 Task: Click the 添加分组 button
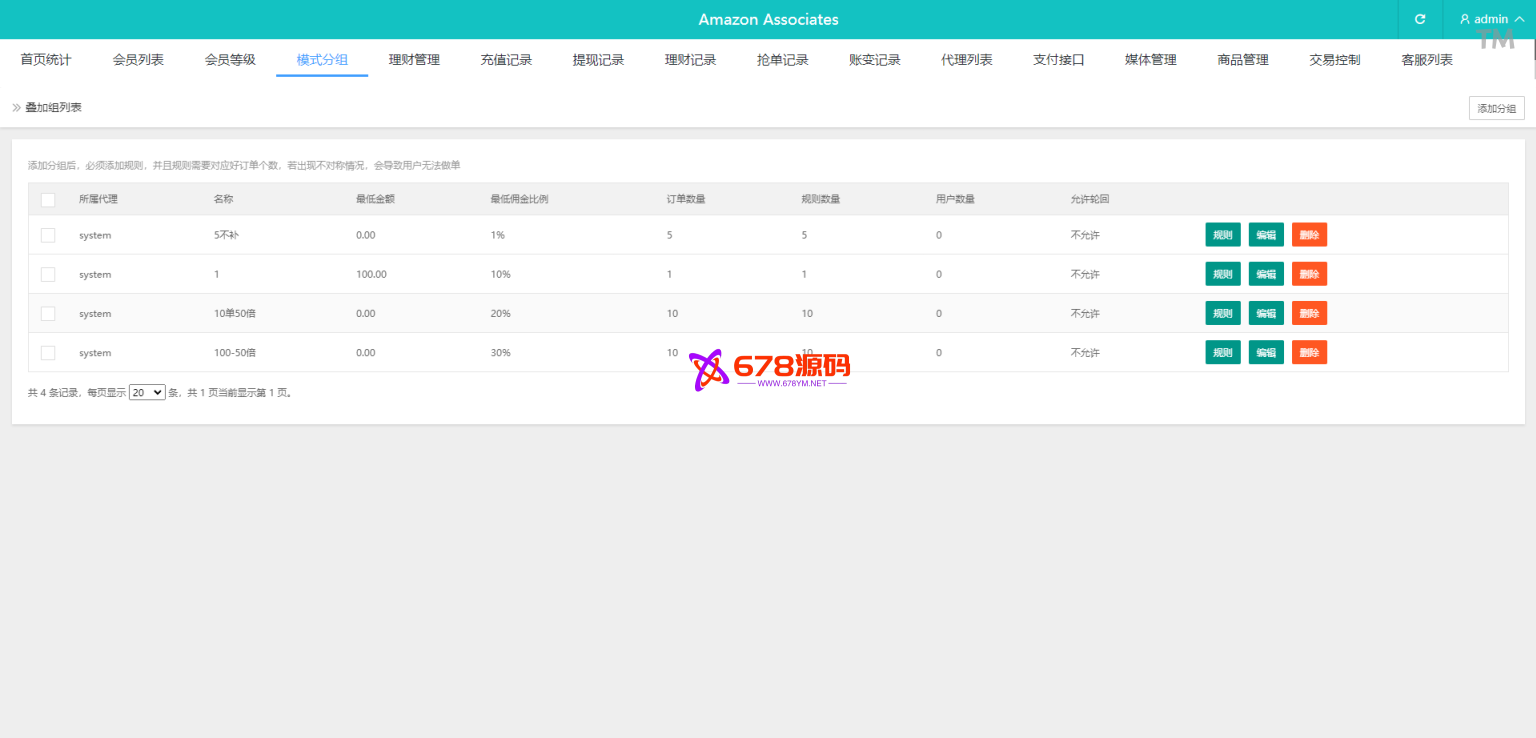[1496, 108]
